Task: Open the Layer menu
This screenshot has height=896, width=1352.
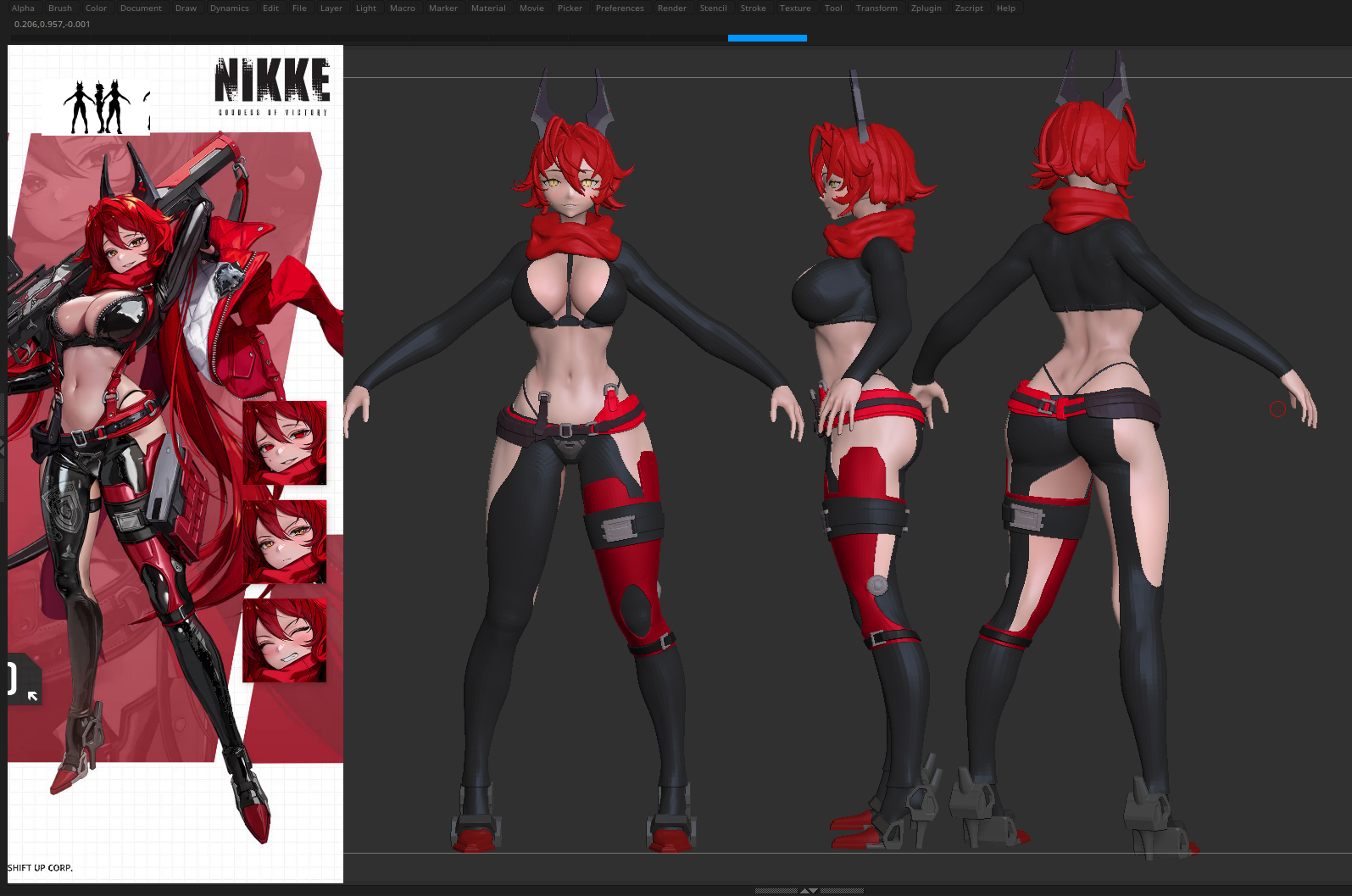Action: tap(331, 8)
